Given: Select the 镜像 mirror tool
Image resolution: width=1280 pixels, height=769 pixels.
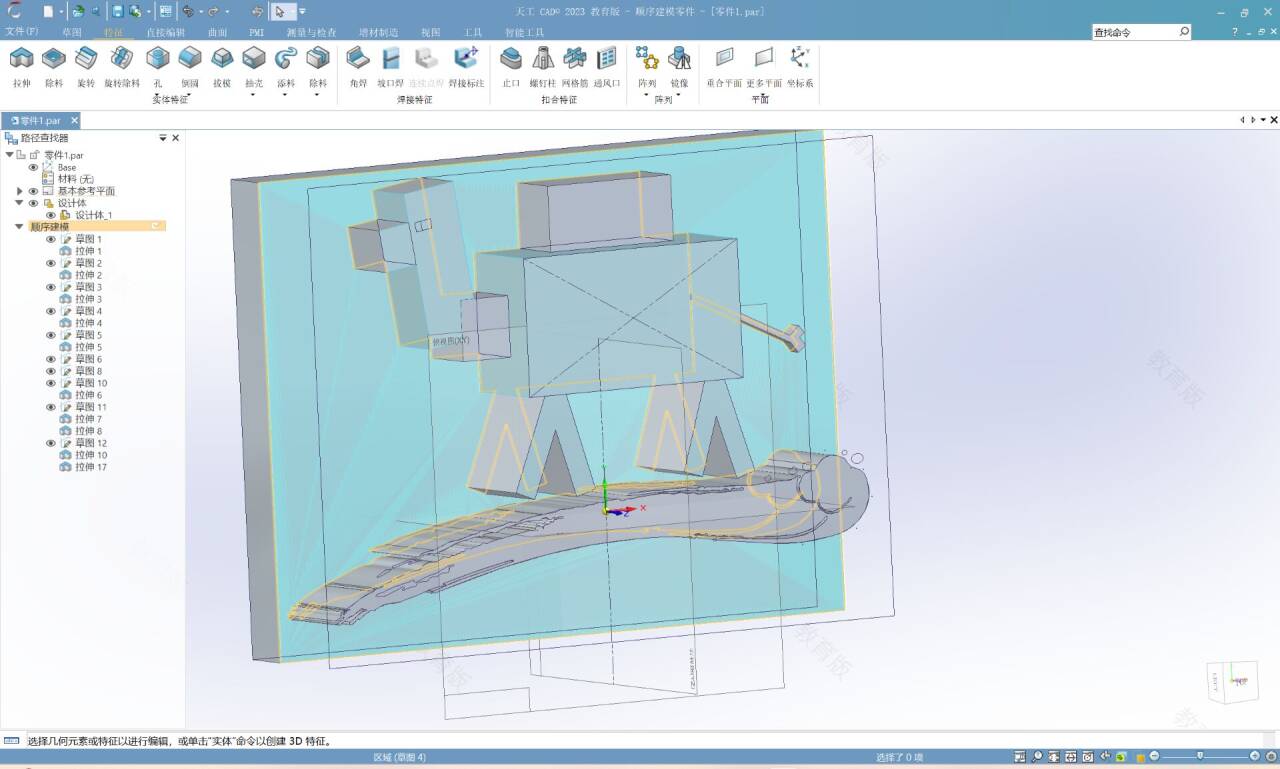Looking at the screenshot, I should tap(679, 67).
